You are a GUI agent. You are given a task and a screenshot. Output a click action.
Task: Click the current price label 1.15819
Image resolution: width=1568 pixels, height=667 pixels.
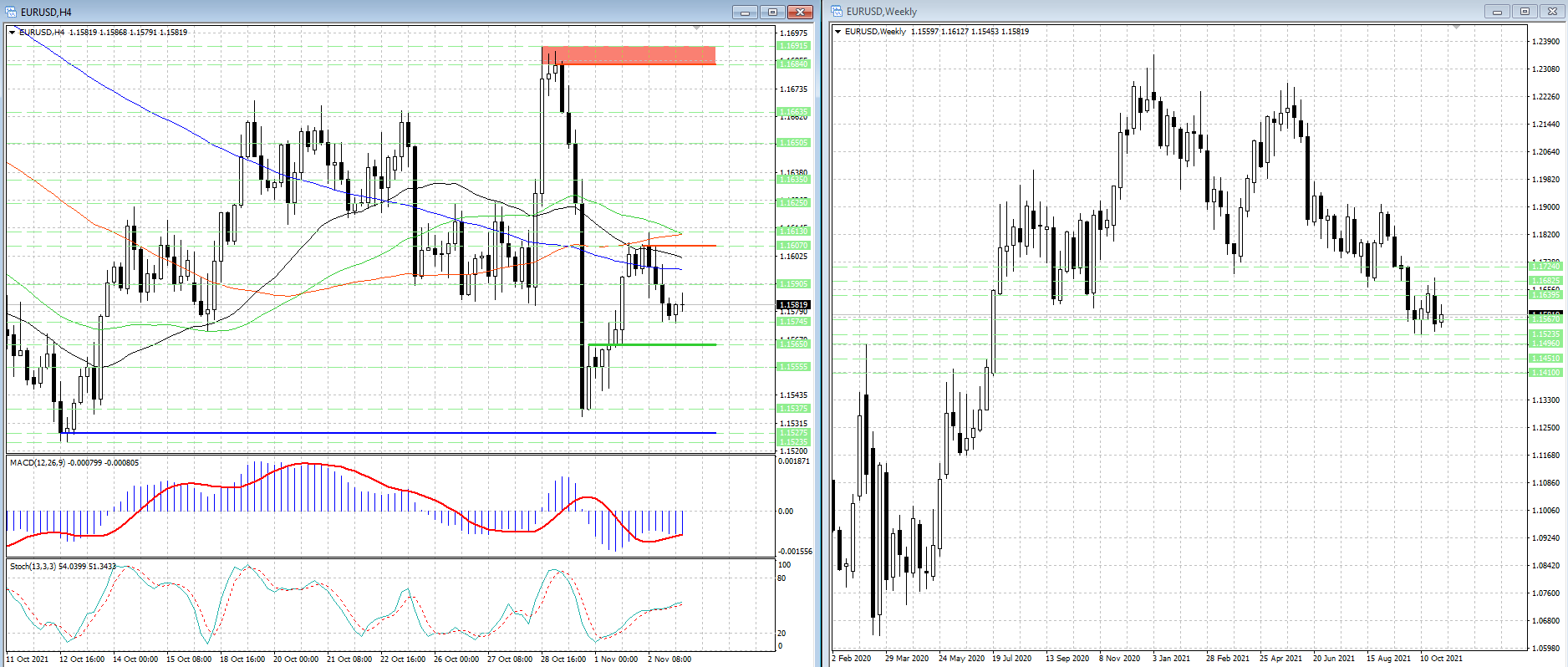[793, 305]
